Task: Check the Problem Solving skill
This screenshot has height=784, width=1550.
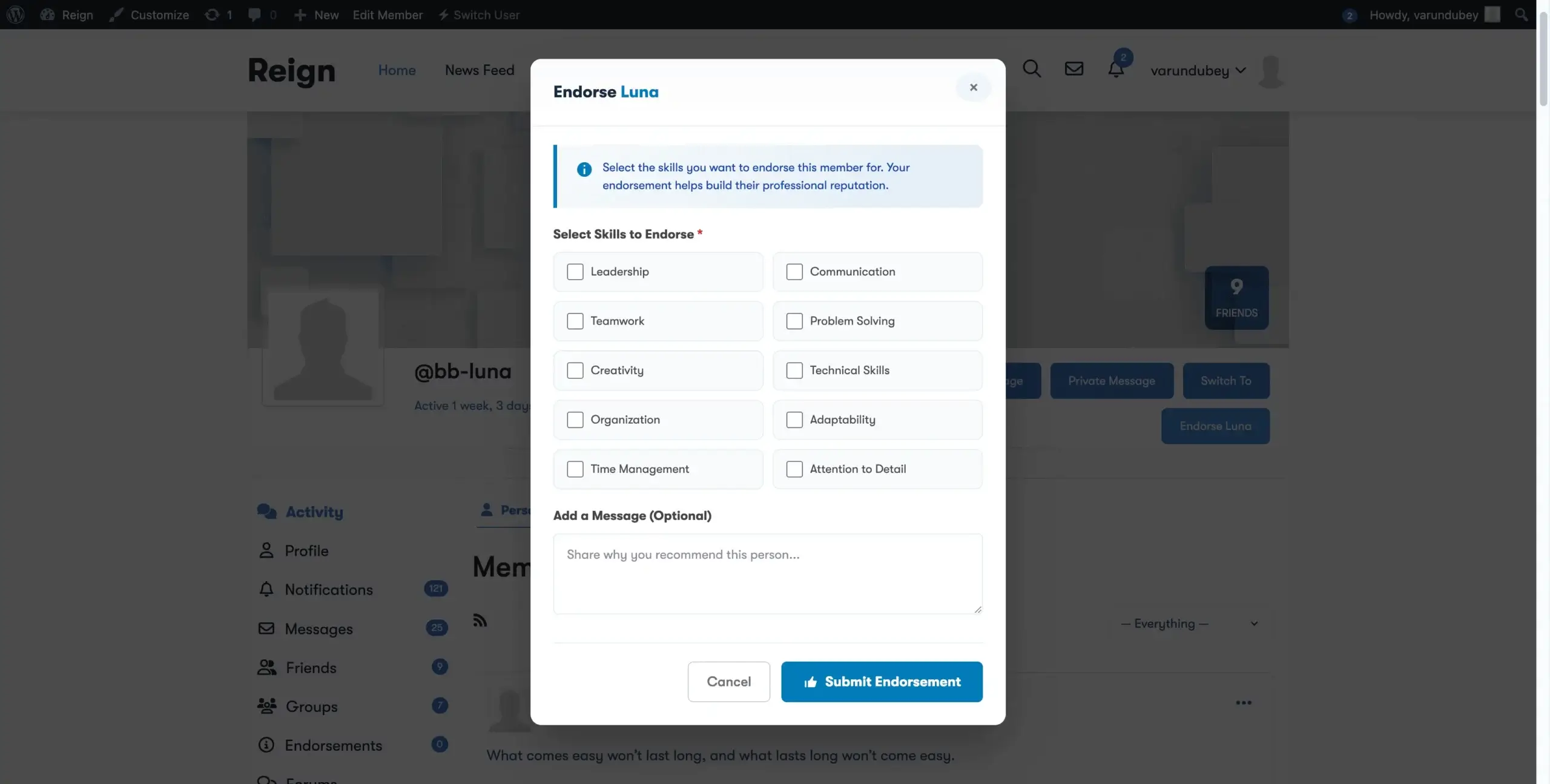Action: click(794, 321)
